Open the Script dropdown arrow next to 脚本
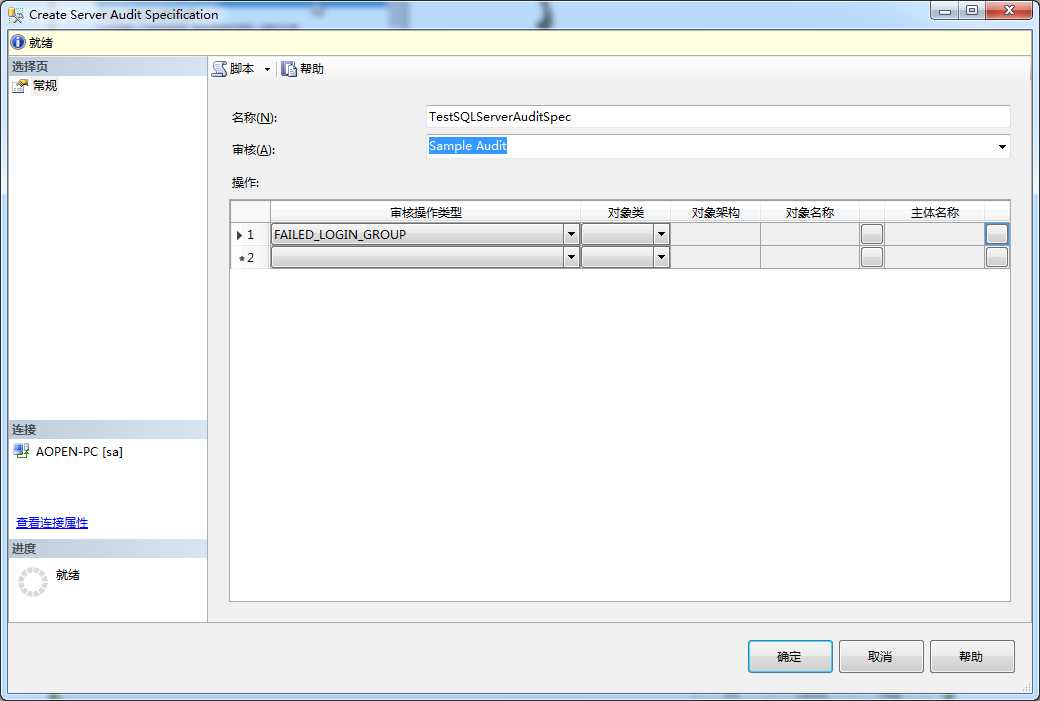This screenshot has width=1040, height=701. (267, 69)
